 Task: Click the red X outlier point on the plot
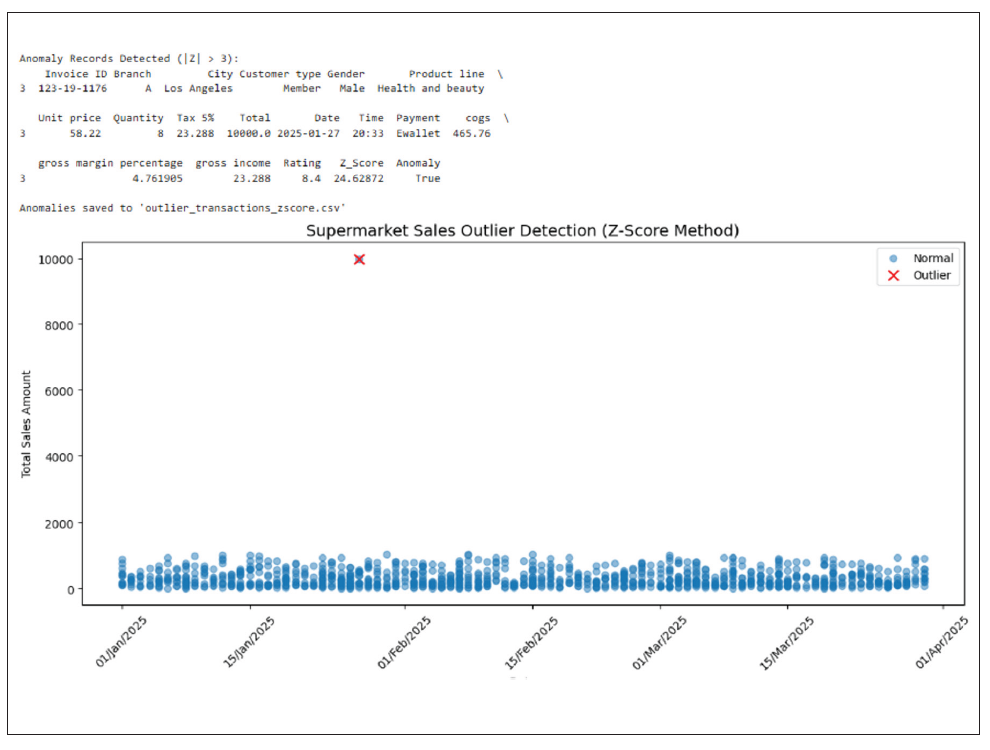pyautogui.click(x=359, y=259)
